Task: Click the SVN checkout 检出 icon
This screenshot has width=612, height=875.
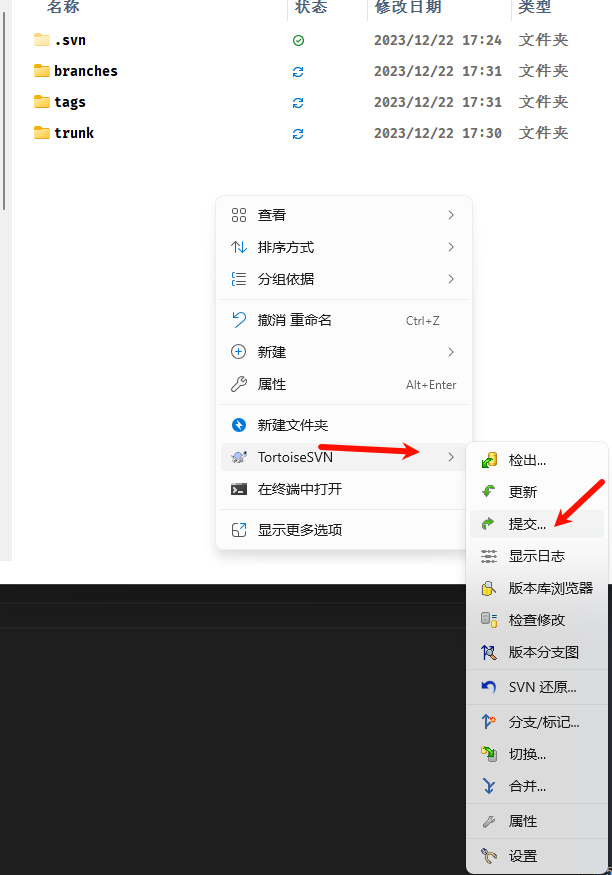Action: 489,460
